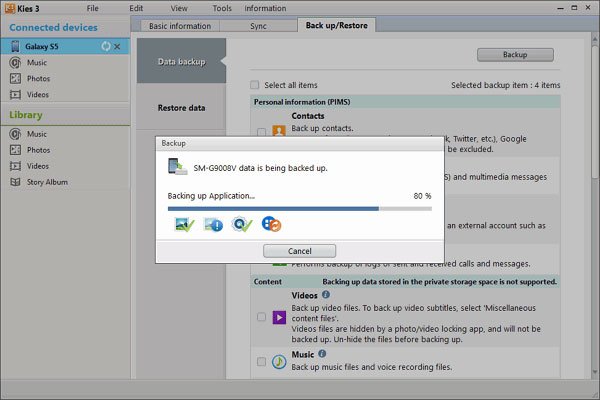This screenshot has height=400, width=600.
Task: Open Story Album in the Library
Action: [47, 182]
